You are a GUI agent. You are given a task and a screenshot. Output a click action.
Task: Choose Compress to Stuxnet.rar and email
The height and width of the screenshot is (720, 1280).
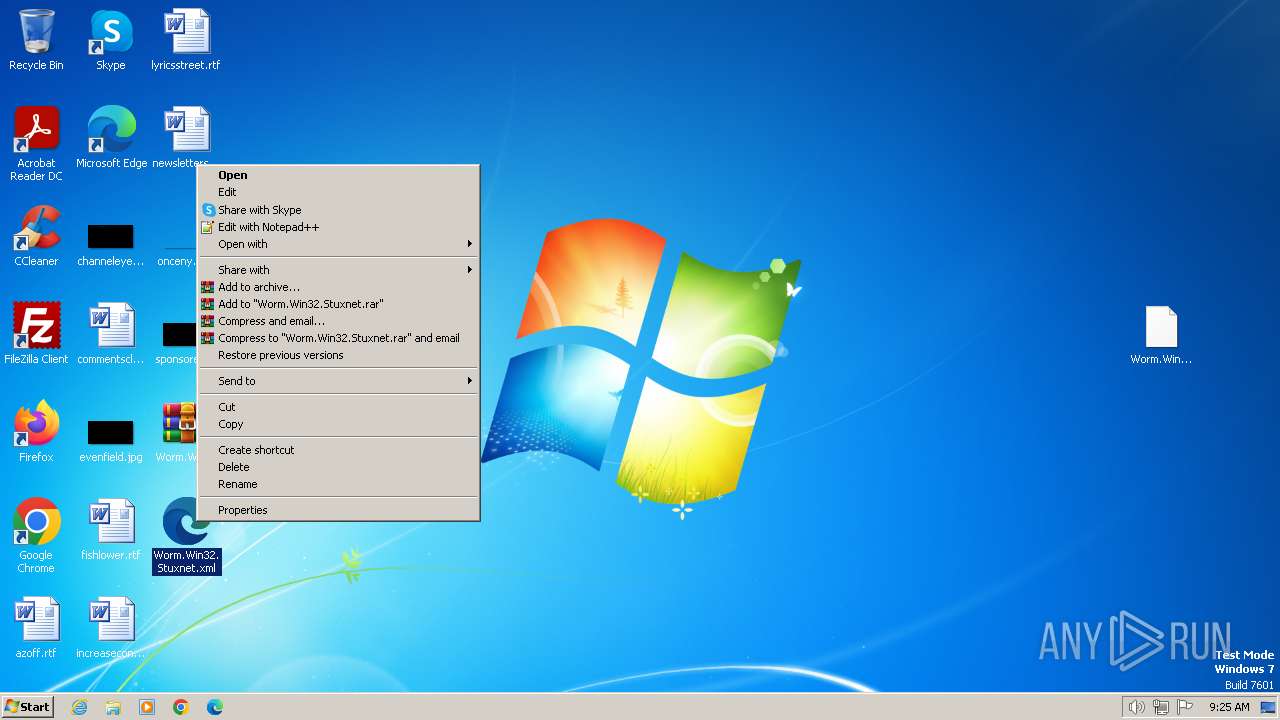pyautogui.click(x=339, y=338)
